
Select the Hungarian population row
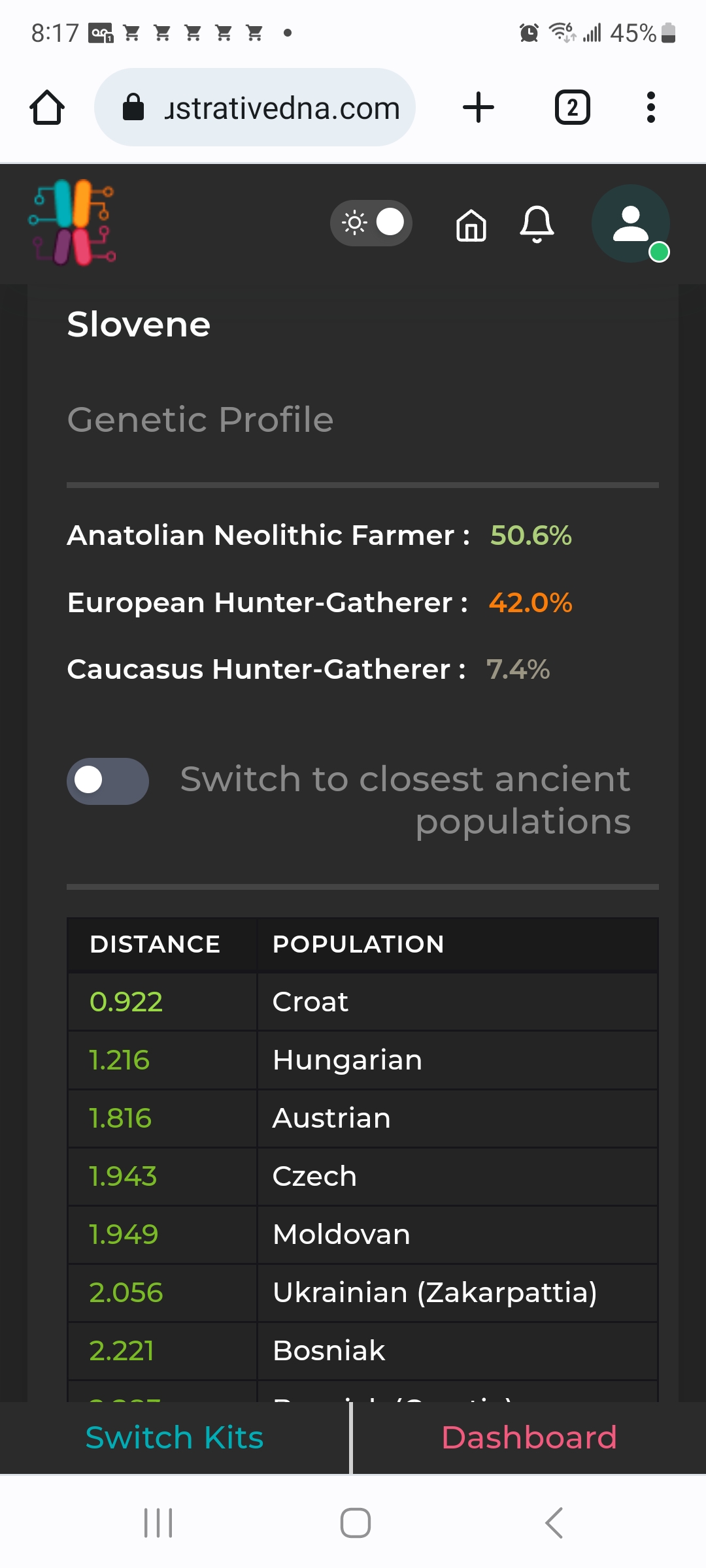363,1060
